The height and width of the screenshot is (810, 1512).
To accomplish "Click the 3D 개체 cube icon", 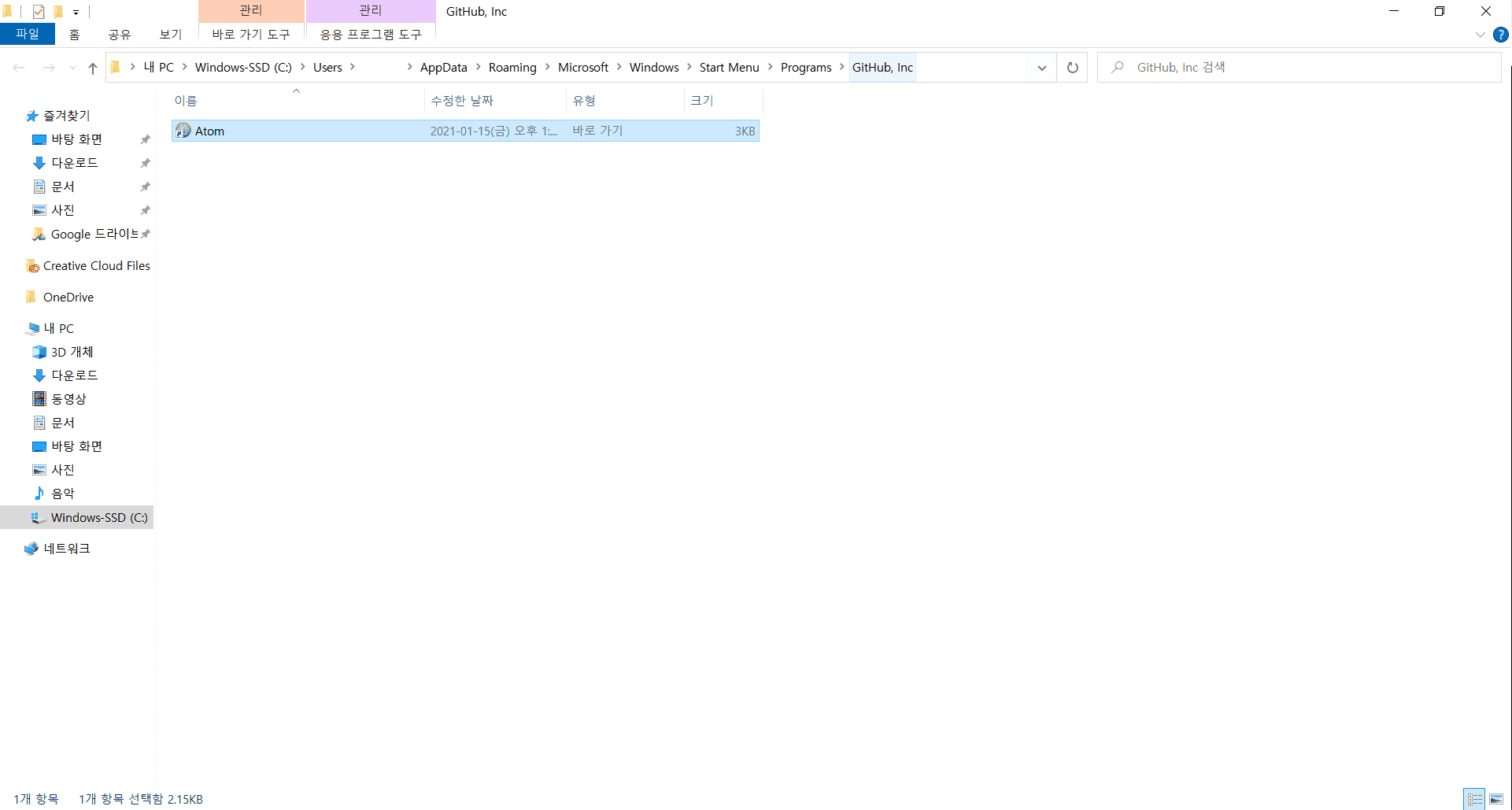I will point(39,352).
